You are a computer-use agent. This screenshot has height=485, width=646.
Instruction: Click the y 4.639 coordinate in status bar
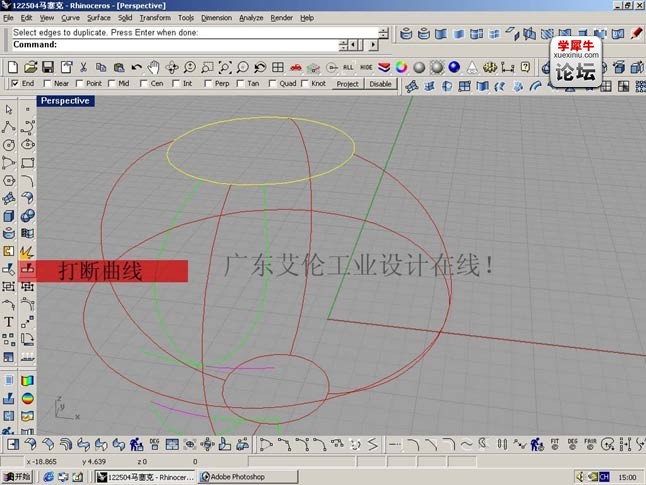point(94,462)
